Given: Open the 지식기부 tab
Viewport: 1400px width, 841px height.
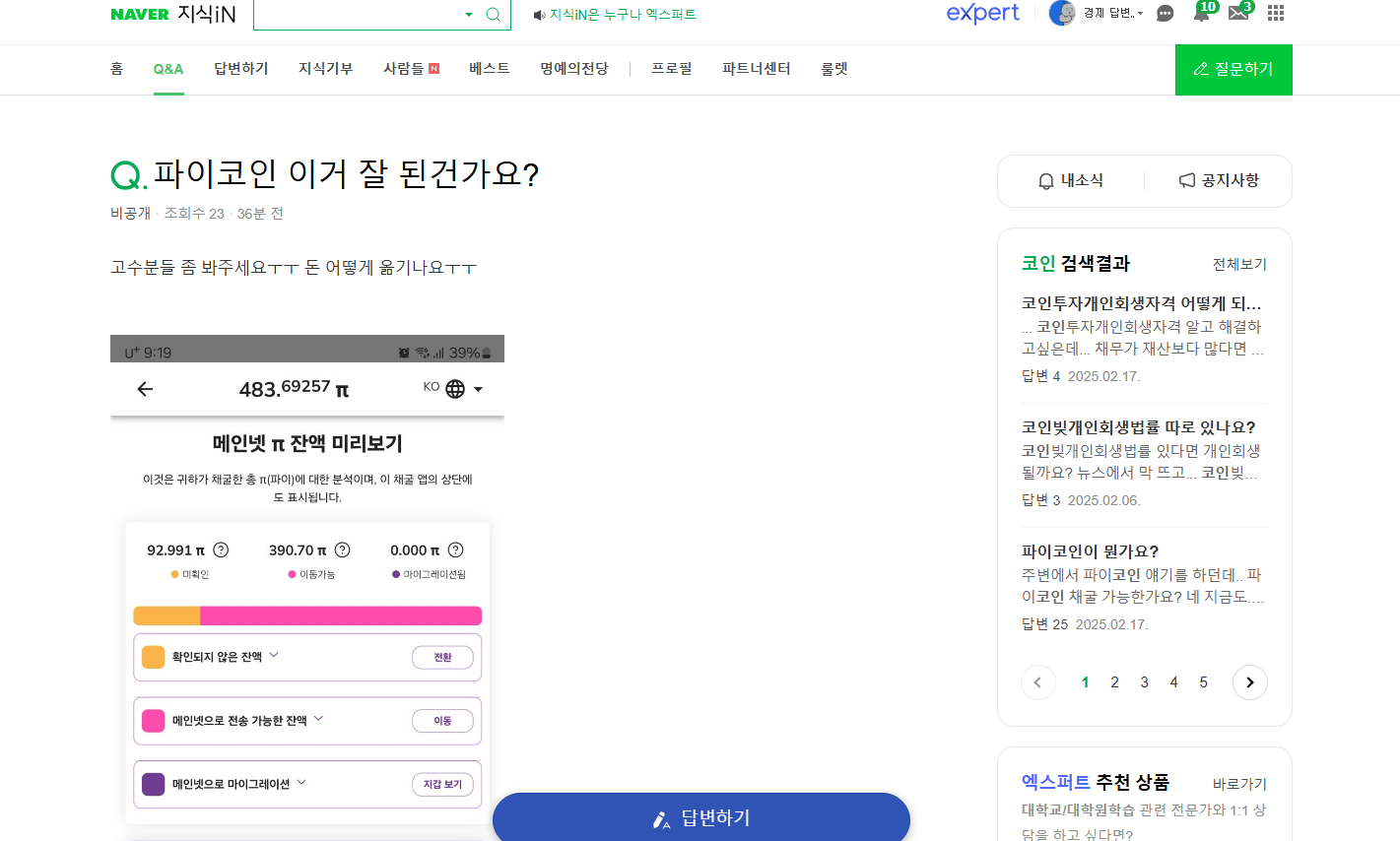Looking at the screenshot, I should [326, 69].
